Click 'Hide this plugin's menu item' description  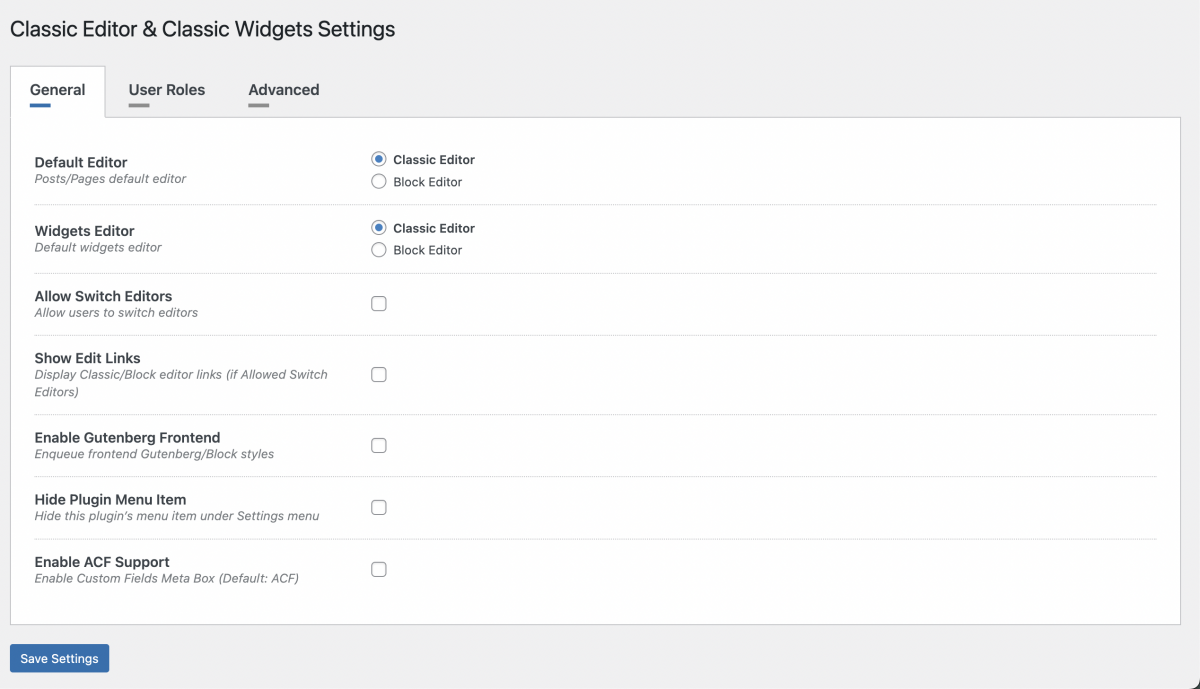177,516
